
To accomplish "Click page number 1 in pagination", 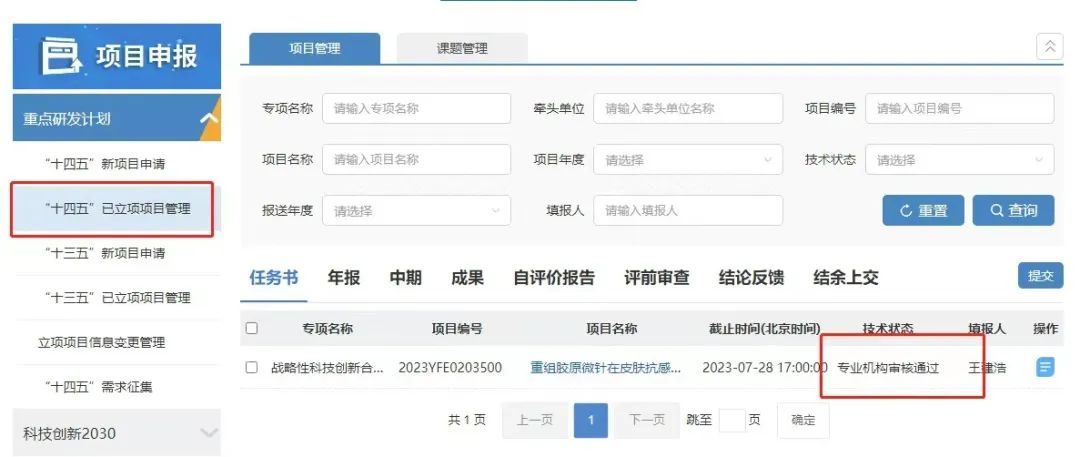I will tap(590, 420).
